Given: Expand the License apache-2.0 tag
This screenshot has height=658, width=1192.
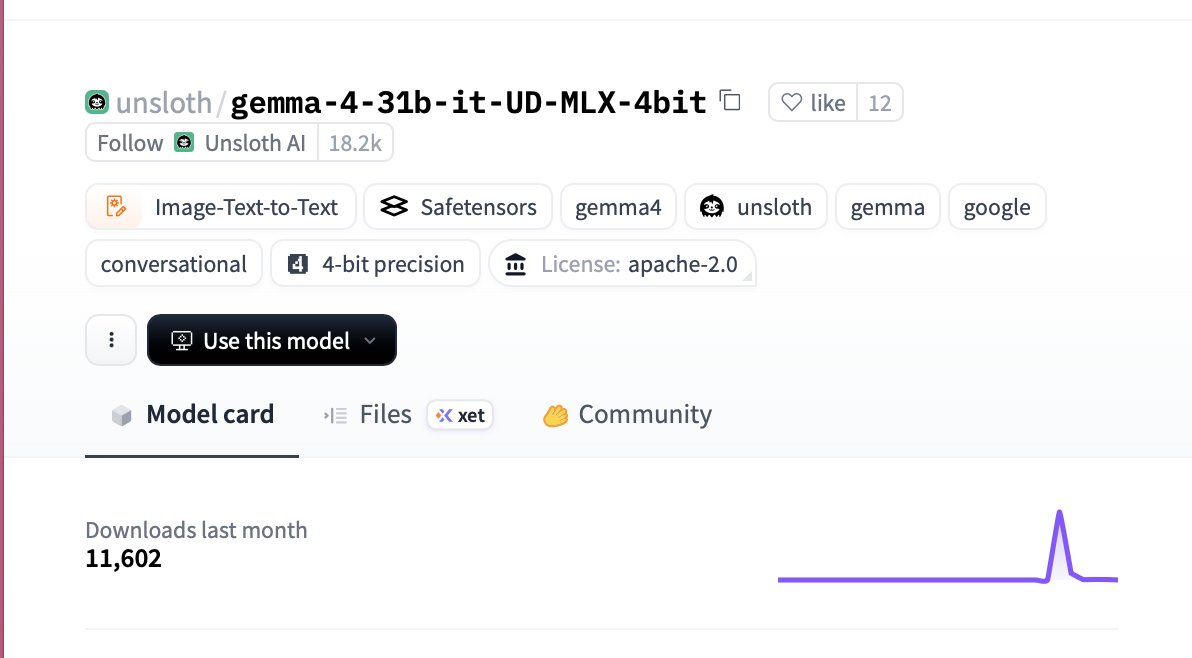Looking at the screenshot, I should click(622, 264).
